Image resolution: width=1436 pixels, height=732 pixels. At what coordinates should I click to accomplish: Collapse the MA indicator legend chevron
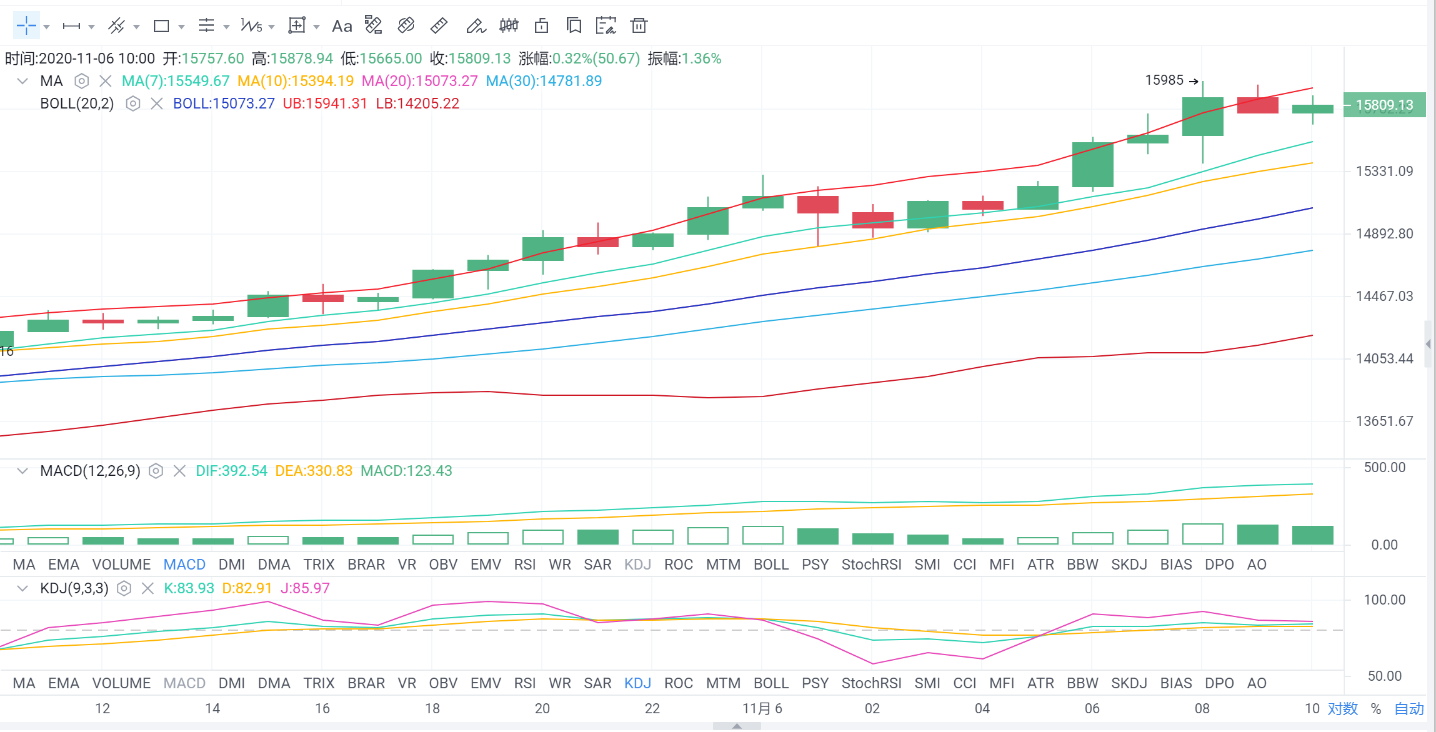tap(22, 81)
